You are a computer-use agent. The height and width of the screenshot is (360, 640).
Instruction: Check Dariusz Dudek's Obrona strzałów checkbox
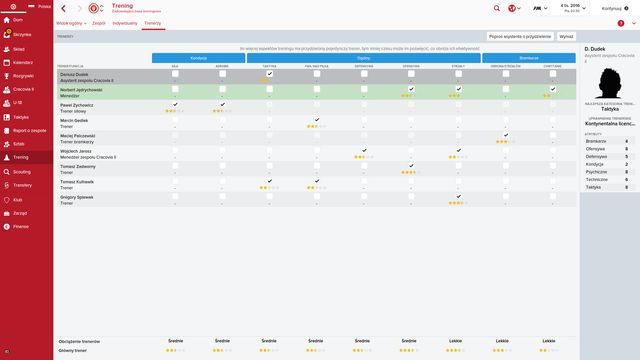506,74
